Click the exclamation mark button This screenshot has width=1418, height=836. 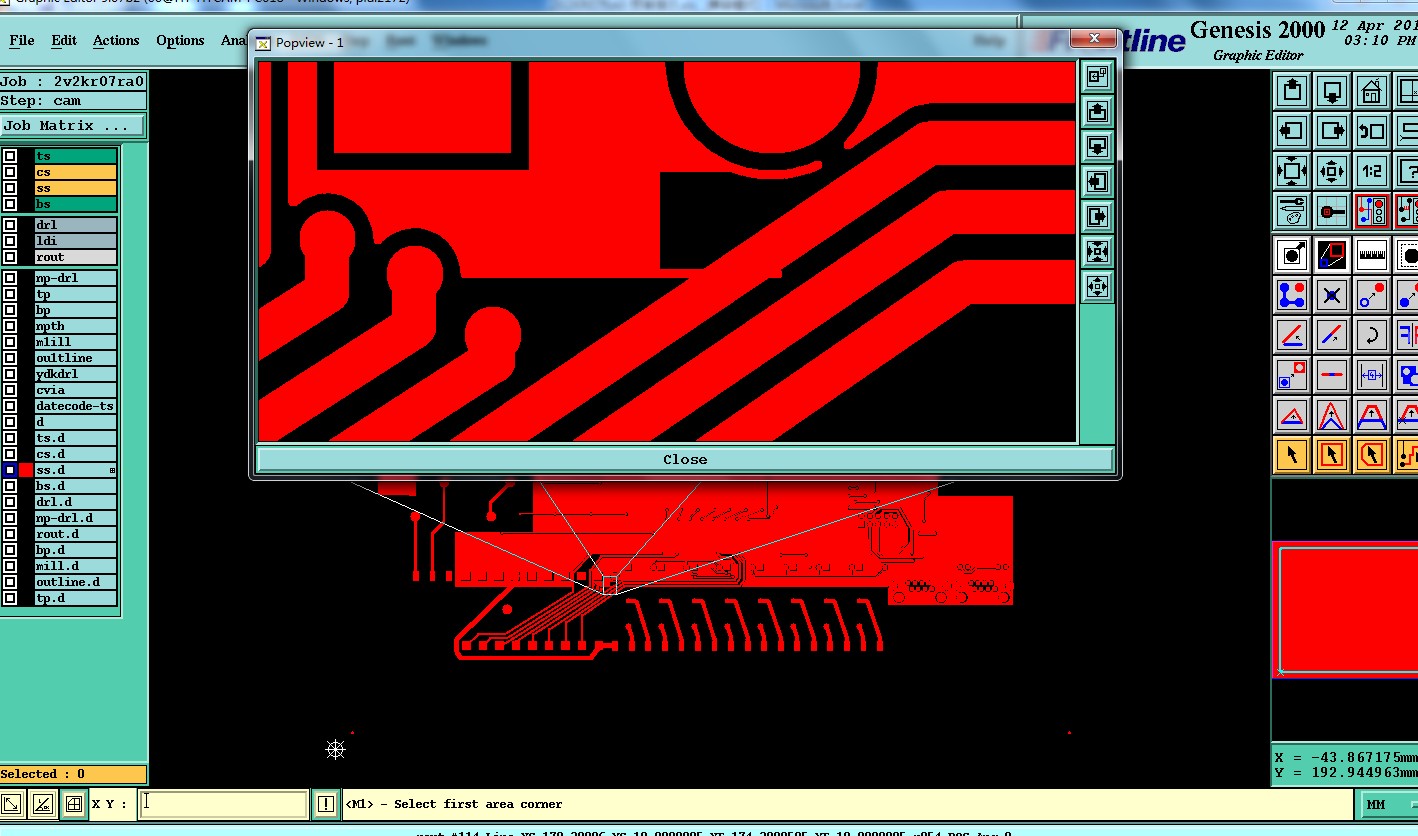(326, 804)
